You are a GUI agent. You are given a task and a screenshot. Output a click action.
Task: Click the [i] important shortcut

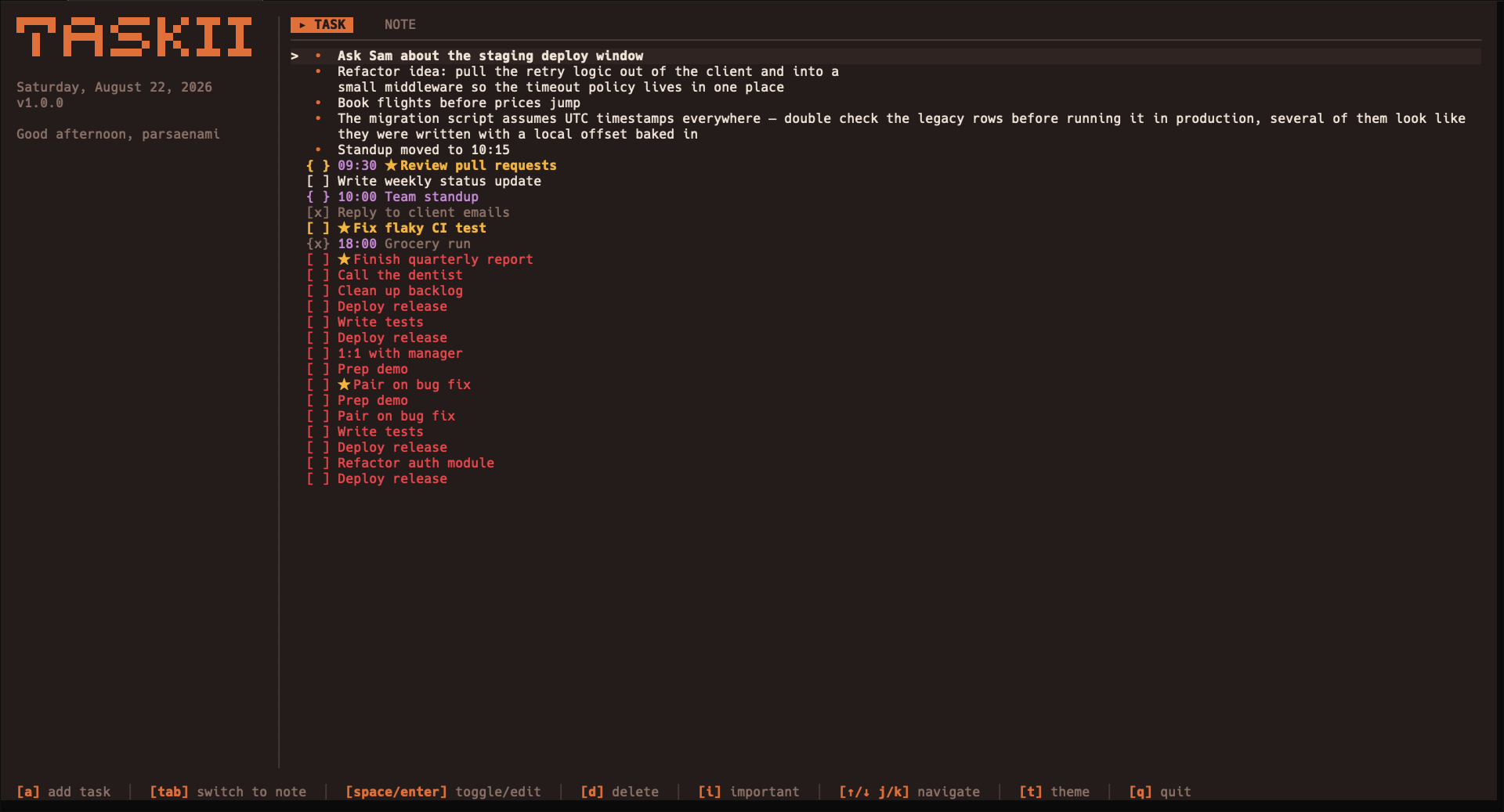(x=749, y=792)
